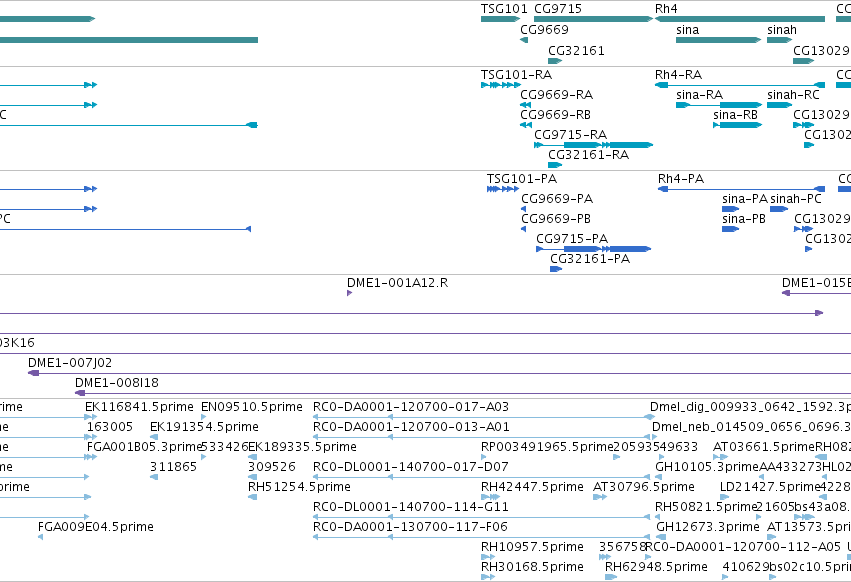Select the AT03661.5prime label
The image size is (851, 582).
pyautogui.click(x=764, y=447)
